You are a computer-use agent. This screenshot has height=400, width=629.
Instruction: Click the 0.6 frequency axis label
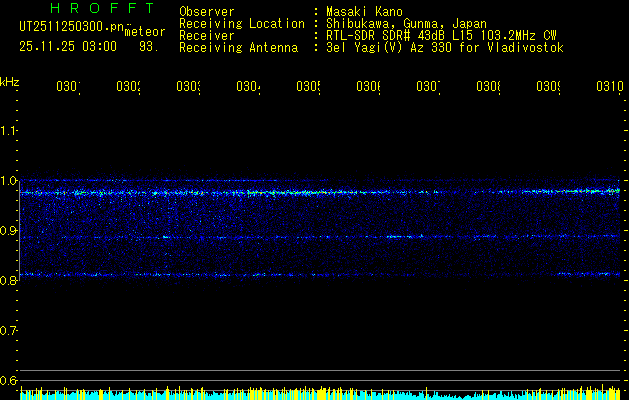pyautogui.click(x=8, y=380)
